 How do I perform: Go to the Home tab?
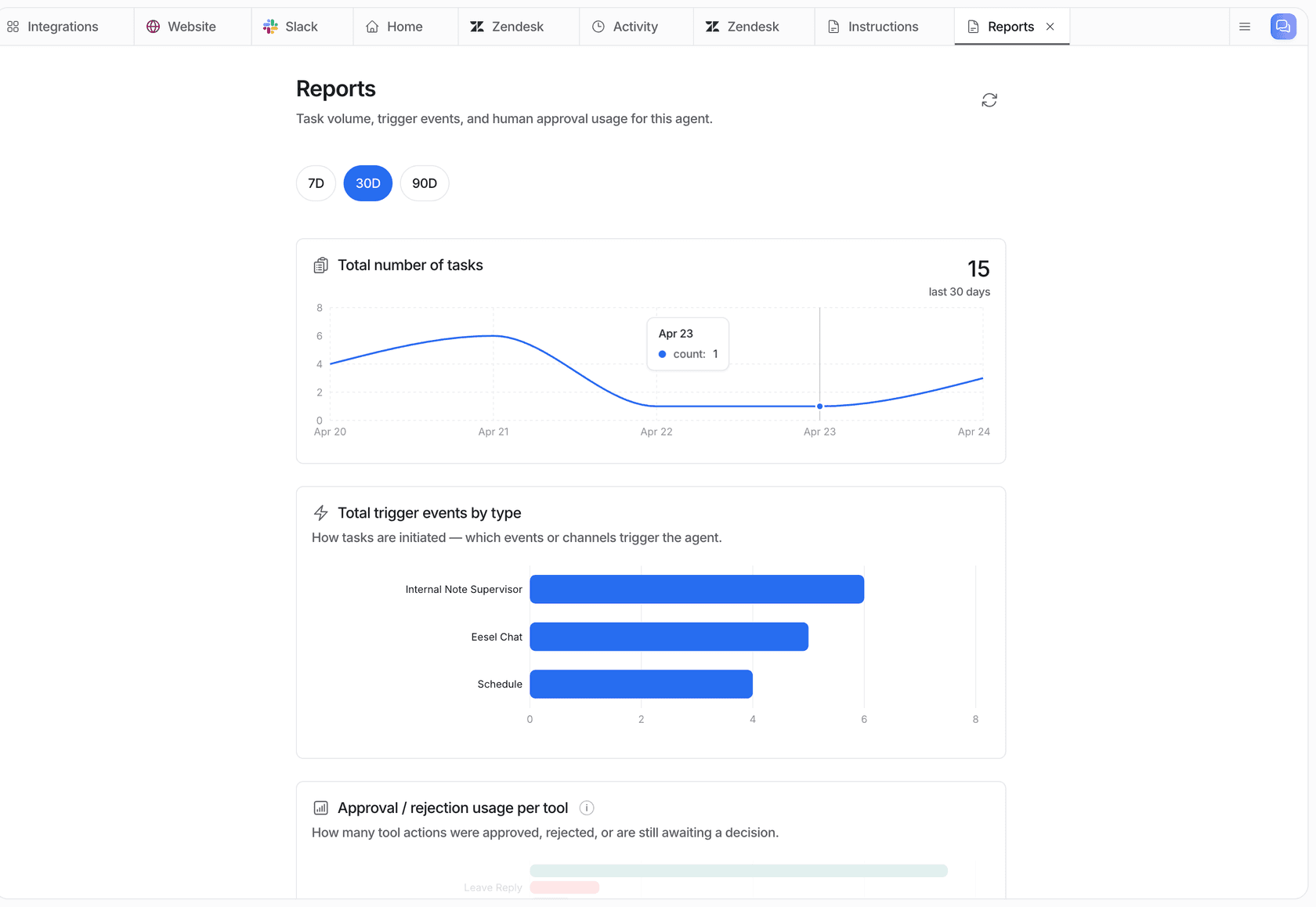pyautogui.click(x=406, y=27)
